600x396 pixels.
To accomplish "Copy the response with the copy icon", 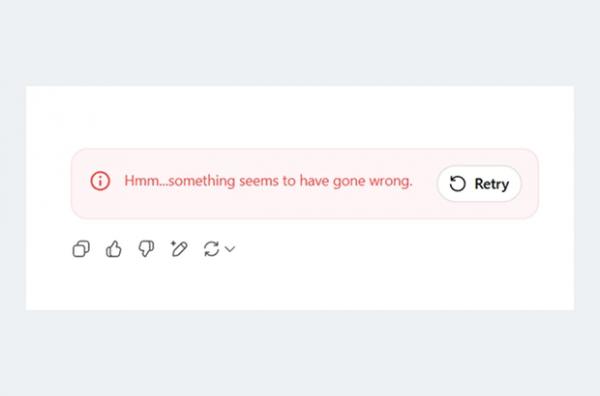I will tap(81, 249).
